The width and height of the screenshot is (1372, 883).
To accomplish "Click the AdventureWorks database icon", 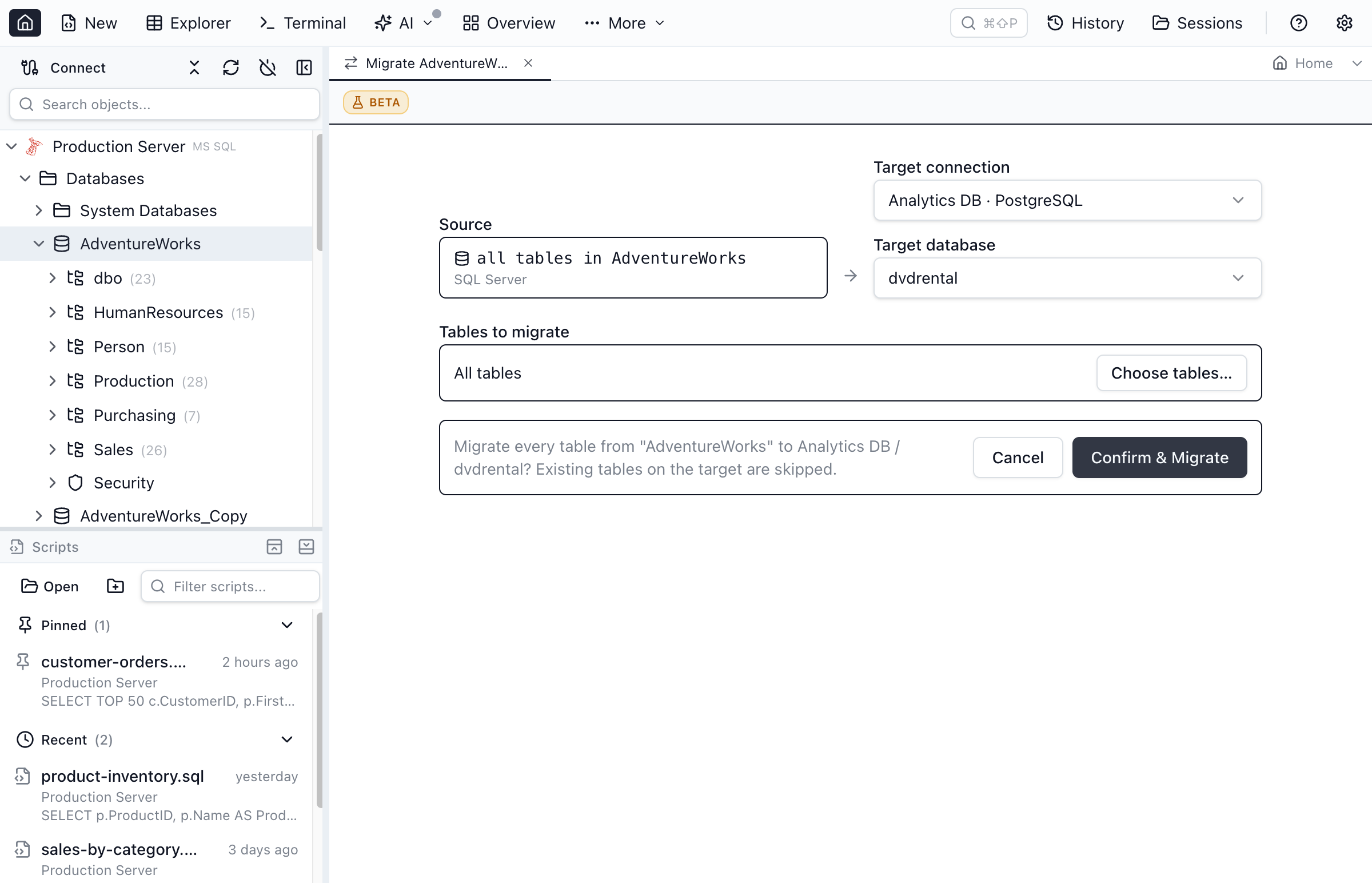I will click(x=62, y=244).
